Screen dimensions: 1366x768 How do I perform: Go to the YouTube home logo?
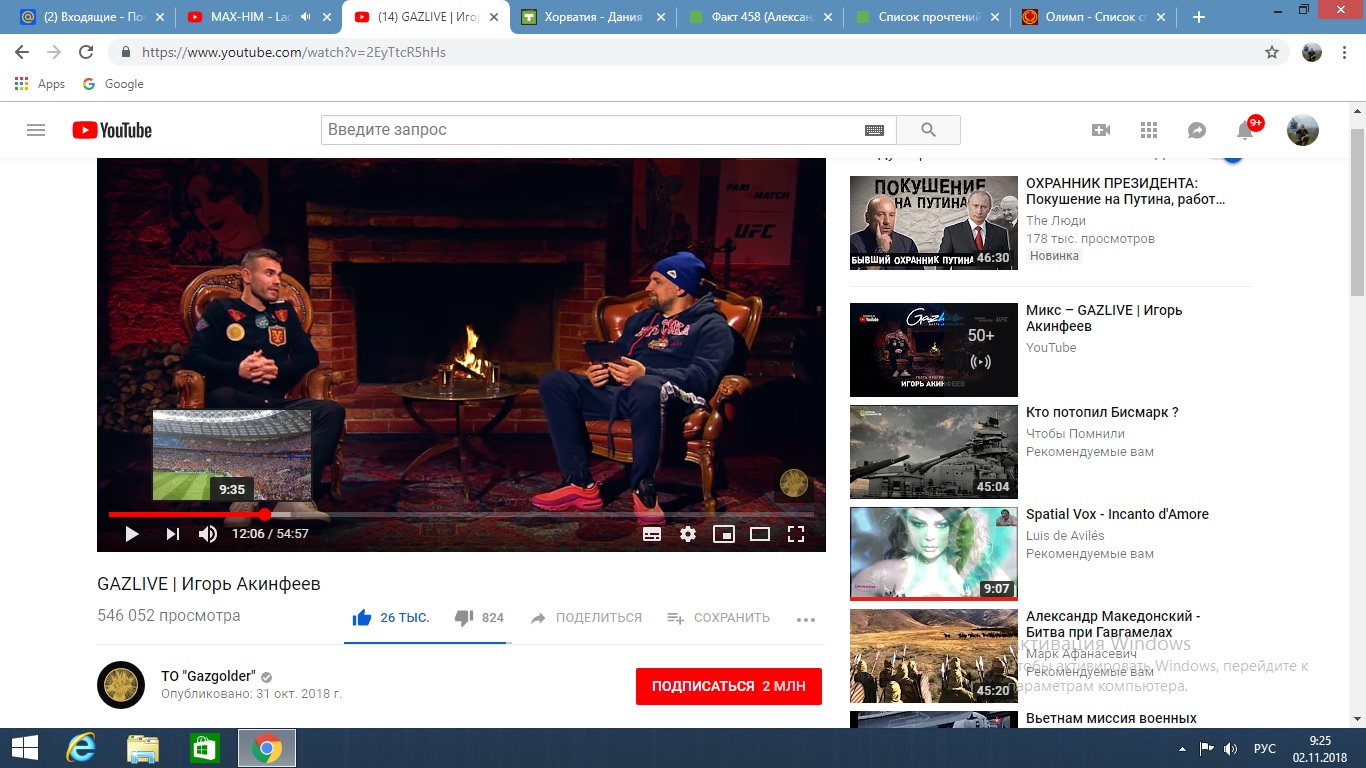[x=112, y=130]
